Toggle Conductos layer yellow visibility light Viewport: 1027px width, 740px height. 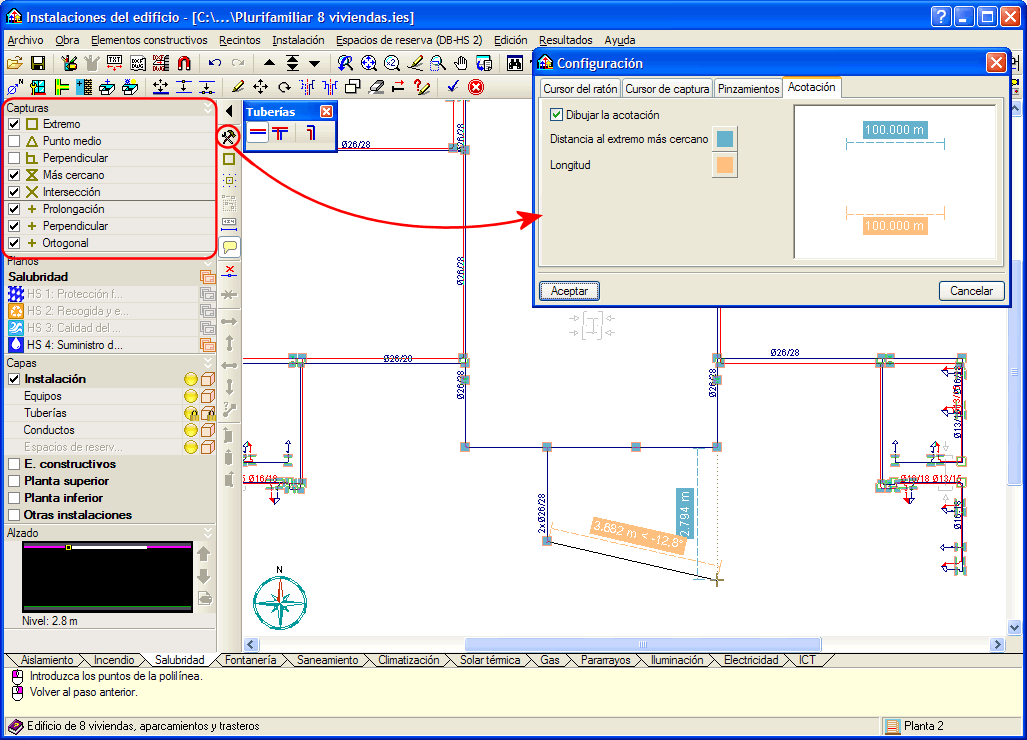pyautogui.click(x=191, y=430)
